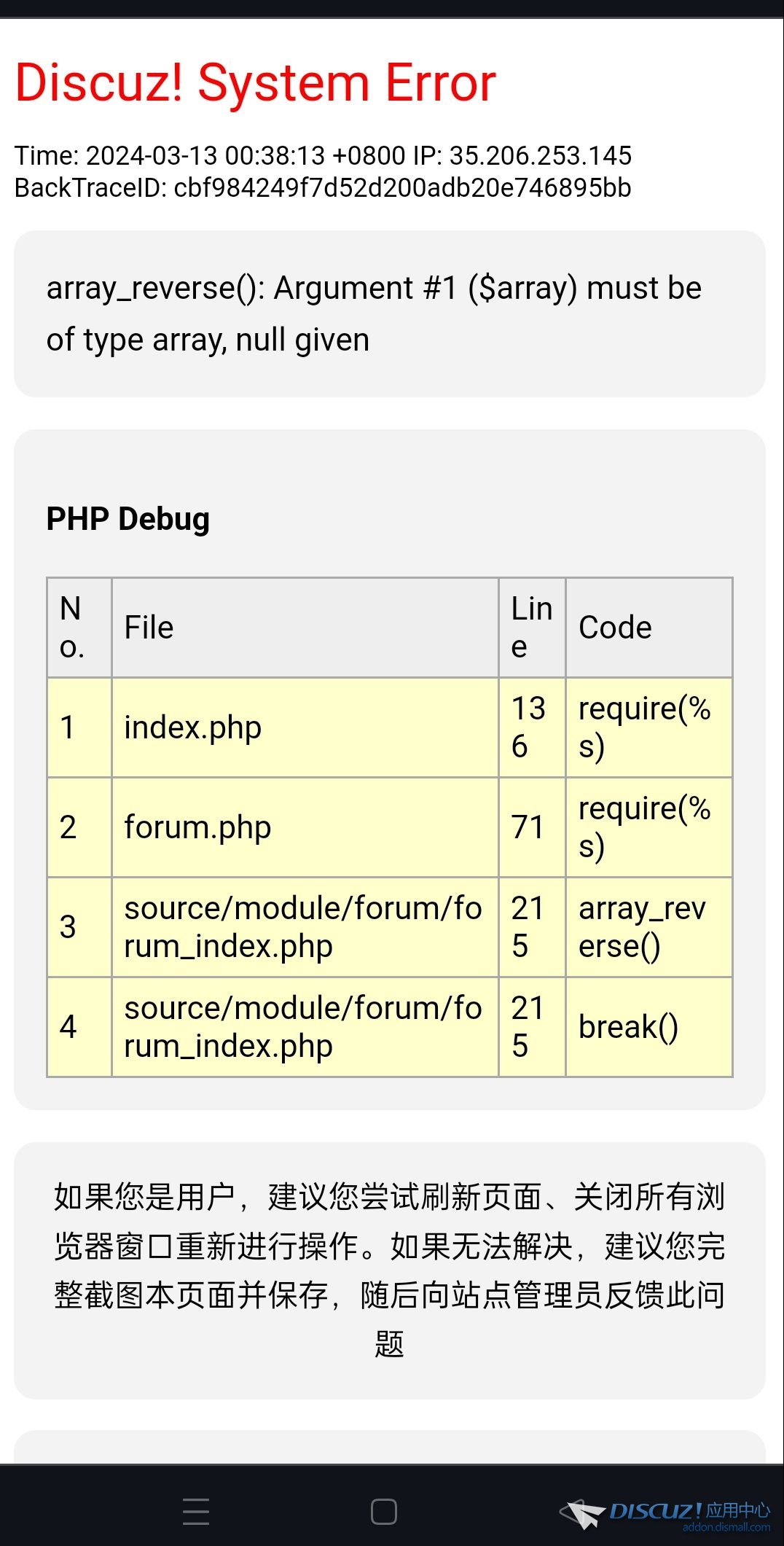This screenshot has width=784, height=1546.
Task: Click row number 3 in debug table
Action: (x=79, y=927)
